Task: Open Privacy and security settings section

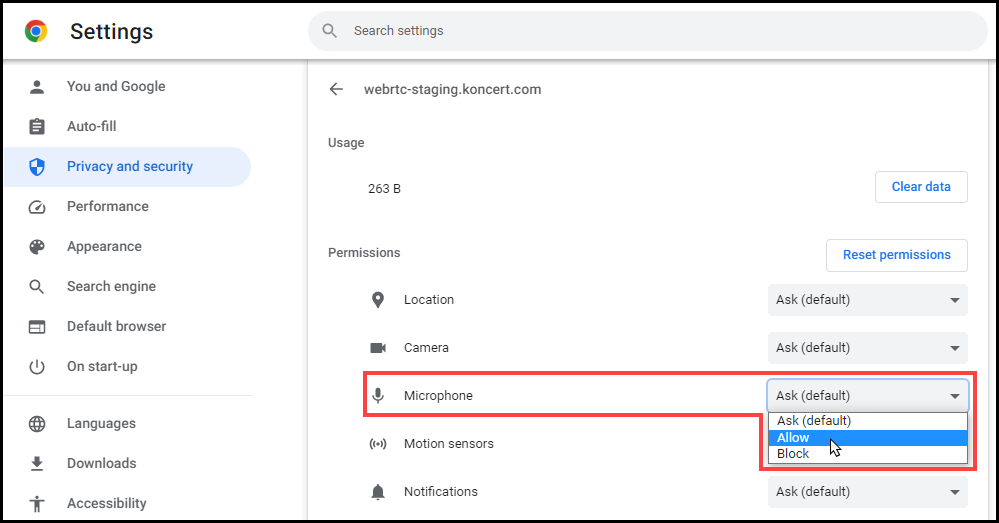Action: [127, 167]
